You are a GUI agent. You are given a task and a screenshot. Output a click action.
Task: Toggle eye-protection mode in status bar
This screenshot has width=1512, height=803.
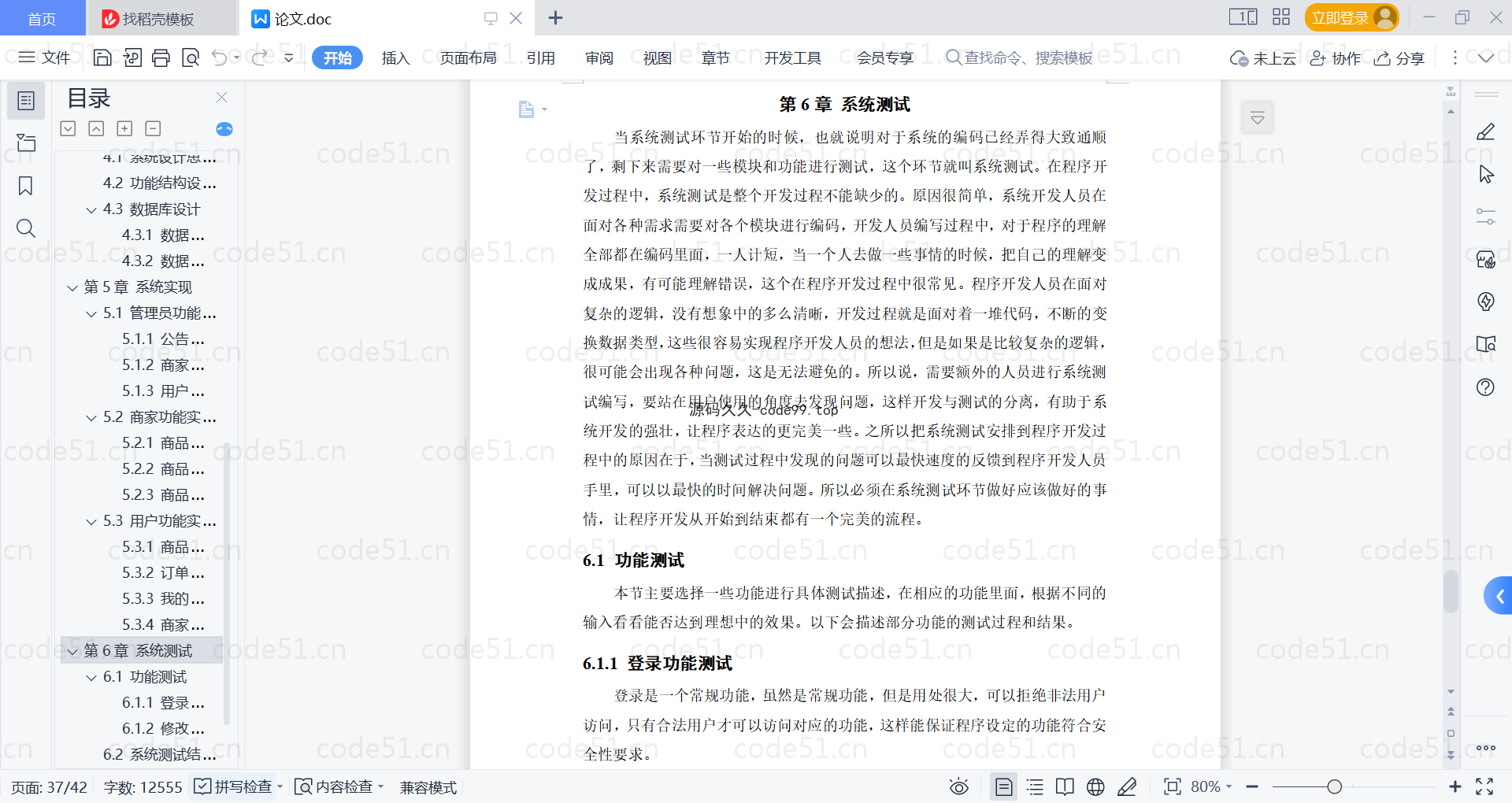pos(958,786)
